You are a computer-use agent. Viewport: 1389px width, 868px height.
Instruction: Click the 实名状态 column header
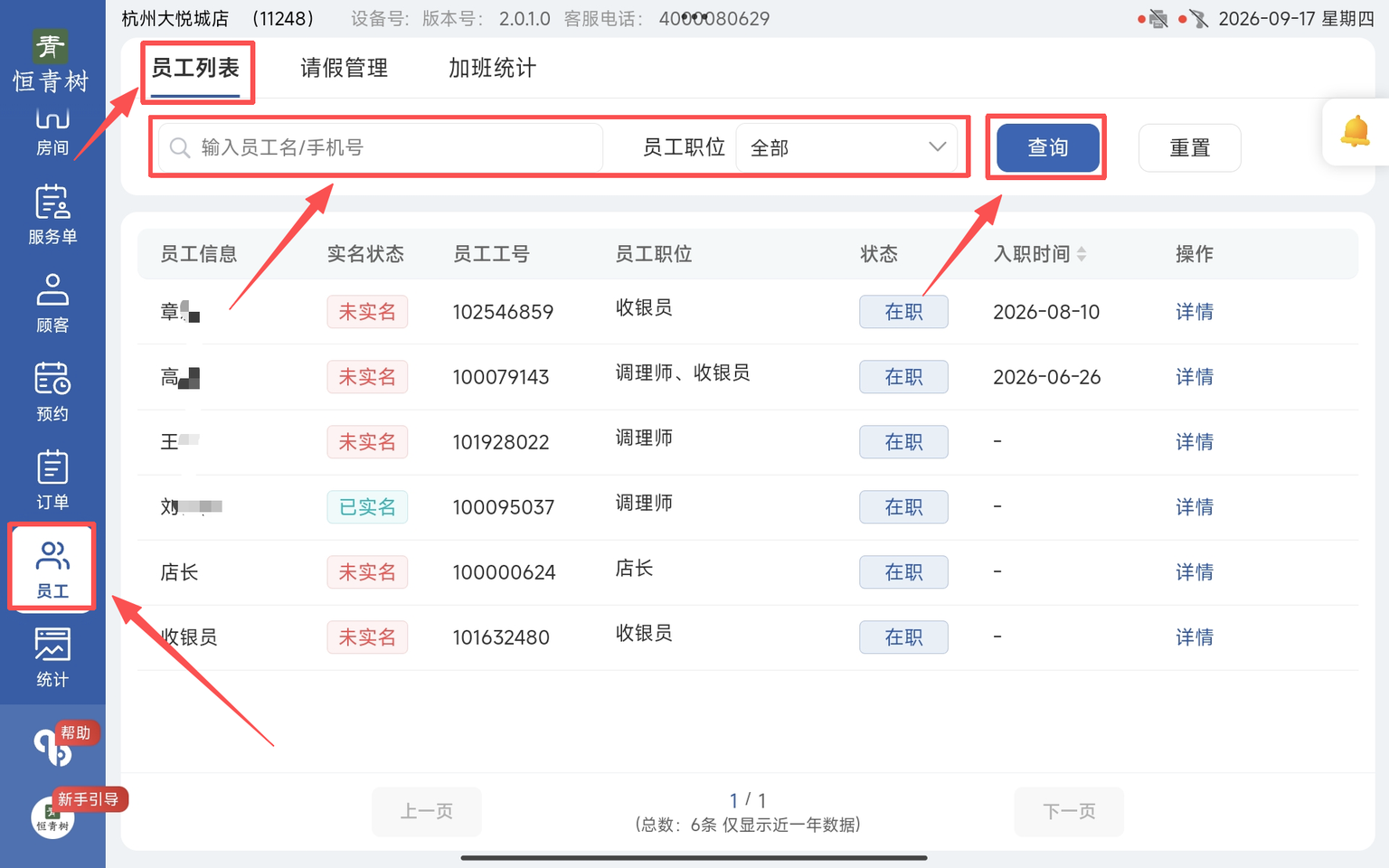[x=365, y=254]
